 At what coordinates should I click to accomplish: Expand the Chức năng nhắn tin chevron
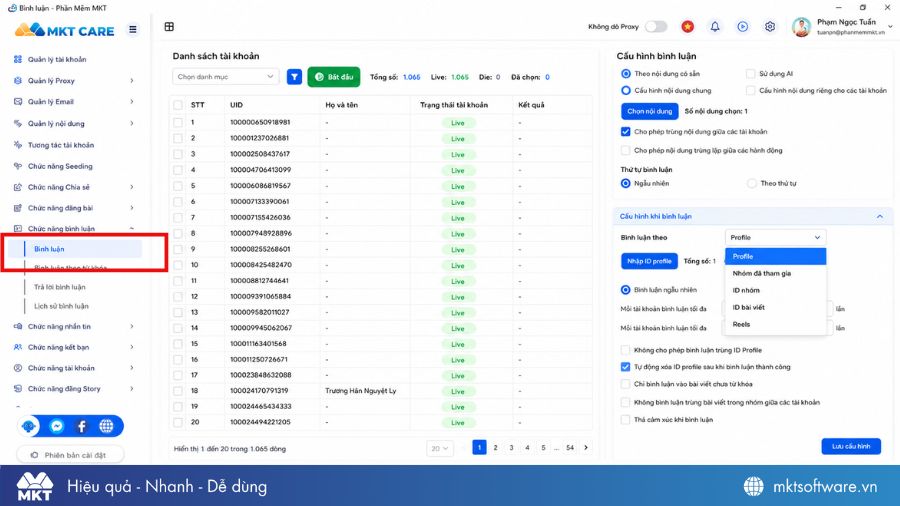pos(131,326)
